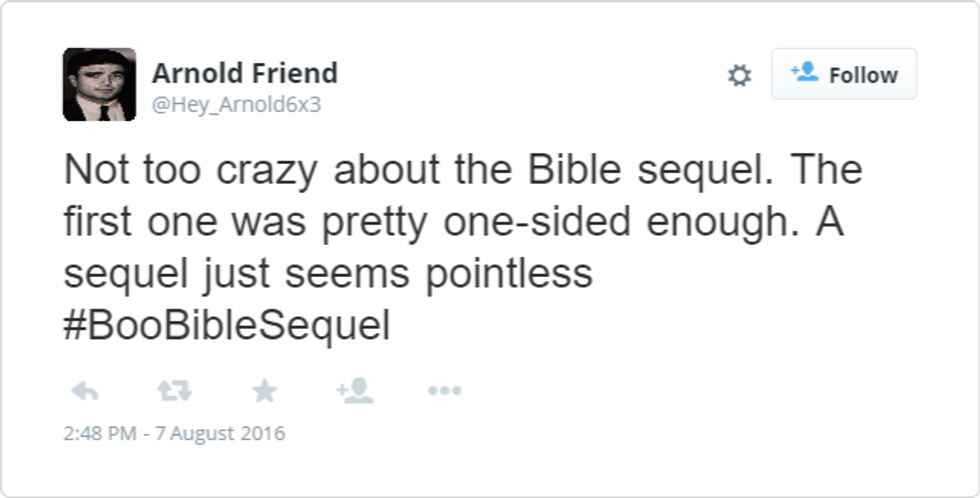Viewport: 980px width, 498px height.
Task: Retweet the Bible sequel tweet
Action: (175, 391)
